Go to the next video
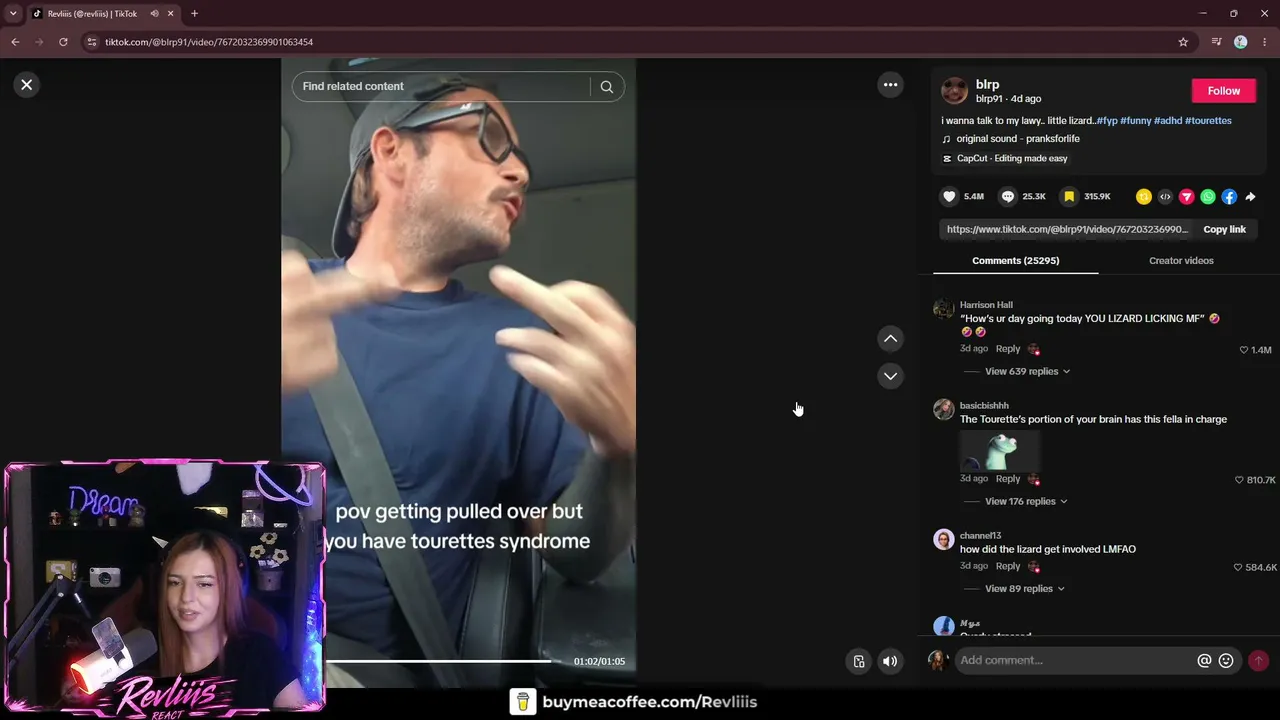Viewport: 1280px width, 720px height. [890, 376]
